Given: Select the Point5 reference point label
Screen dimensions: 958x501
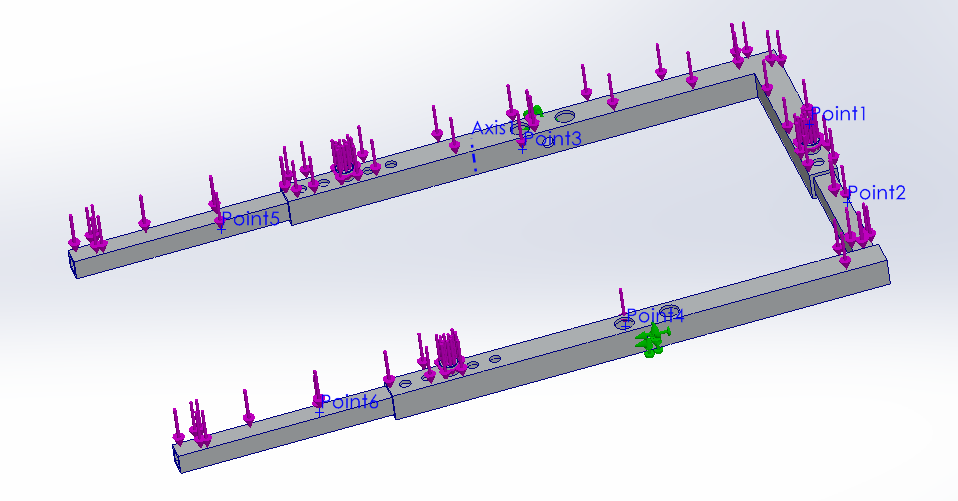Looking at the screenshot, I should coord(251,218).
